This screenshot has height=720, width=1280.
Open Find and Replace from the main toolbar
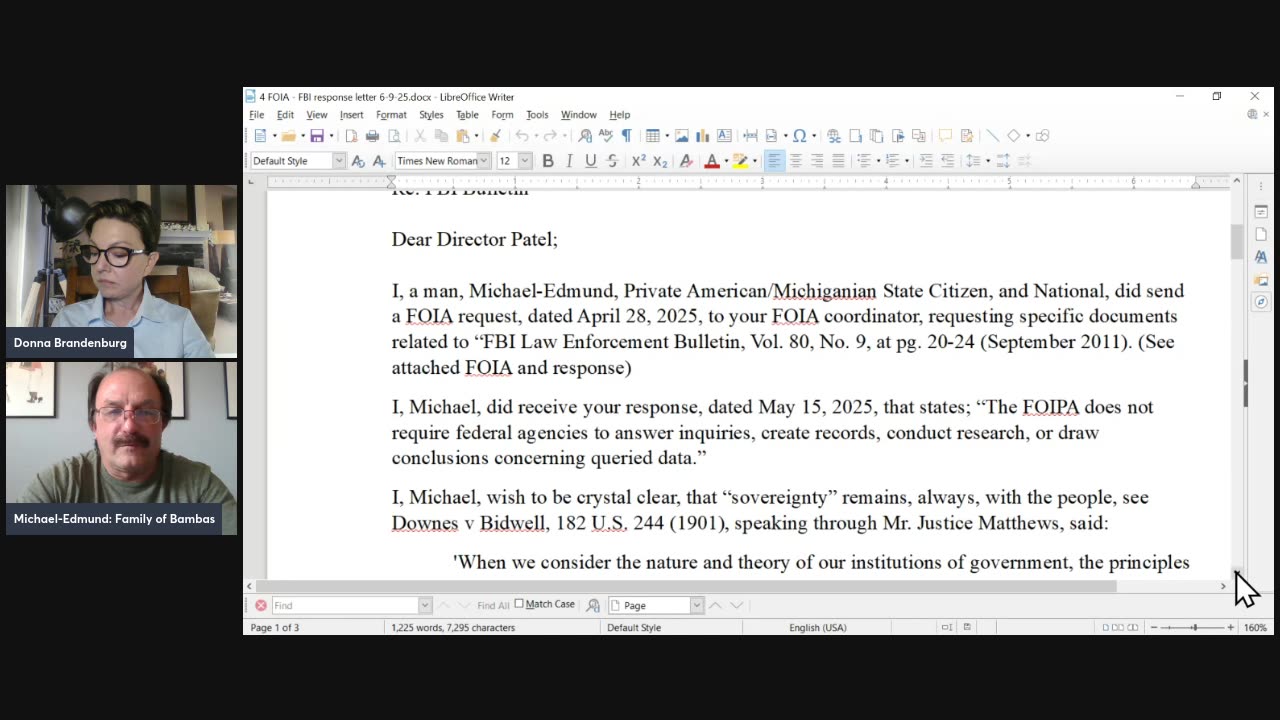coord(585,136)
